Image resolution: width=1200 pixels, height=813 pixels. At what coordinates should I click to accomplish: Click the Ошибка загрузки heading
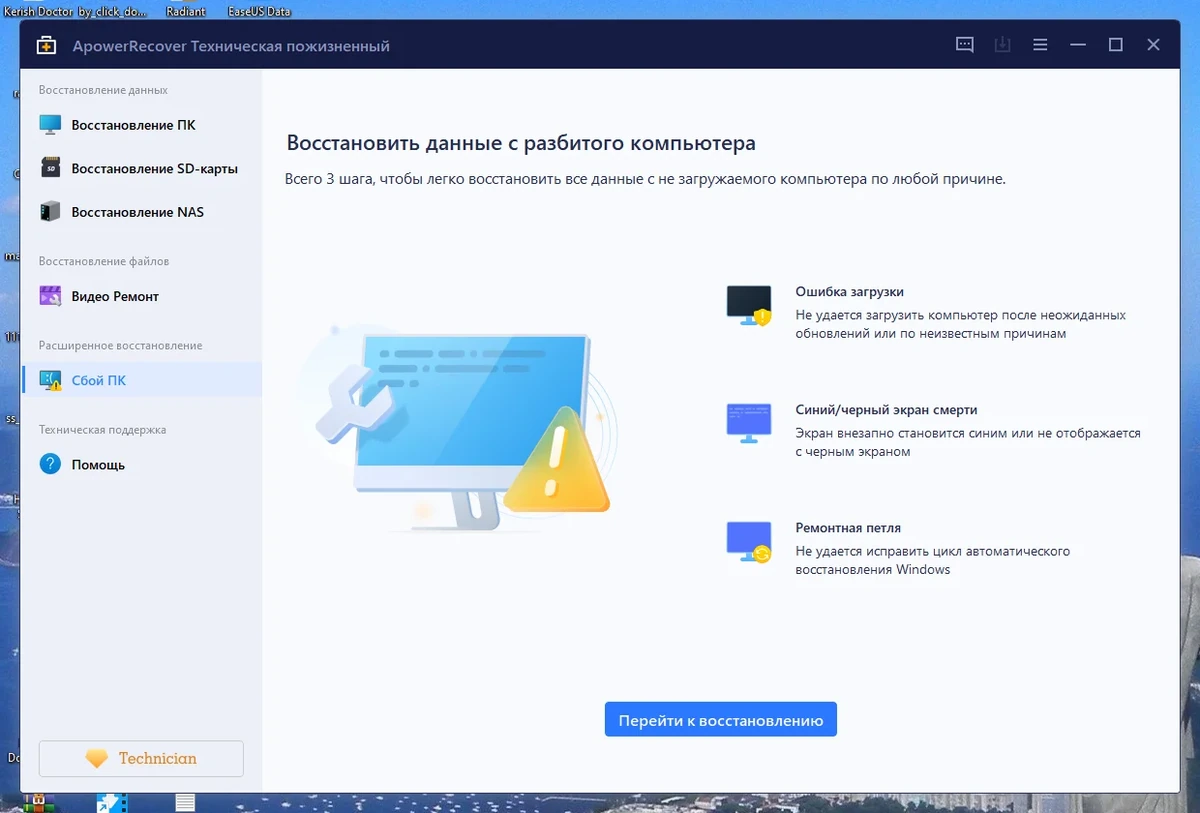tap(849, 292)
